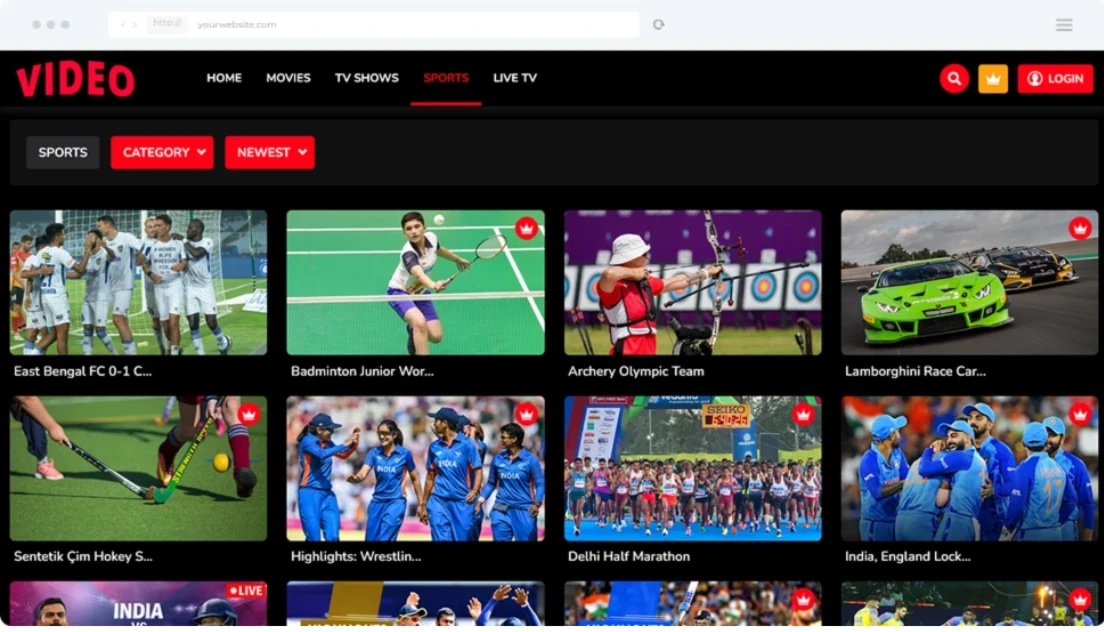This screenshot has width=1104, height=632.
Task: Click the crown badge on Badminton thumbnail
Action: 526,229
